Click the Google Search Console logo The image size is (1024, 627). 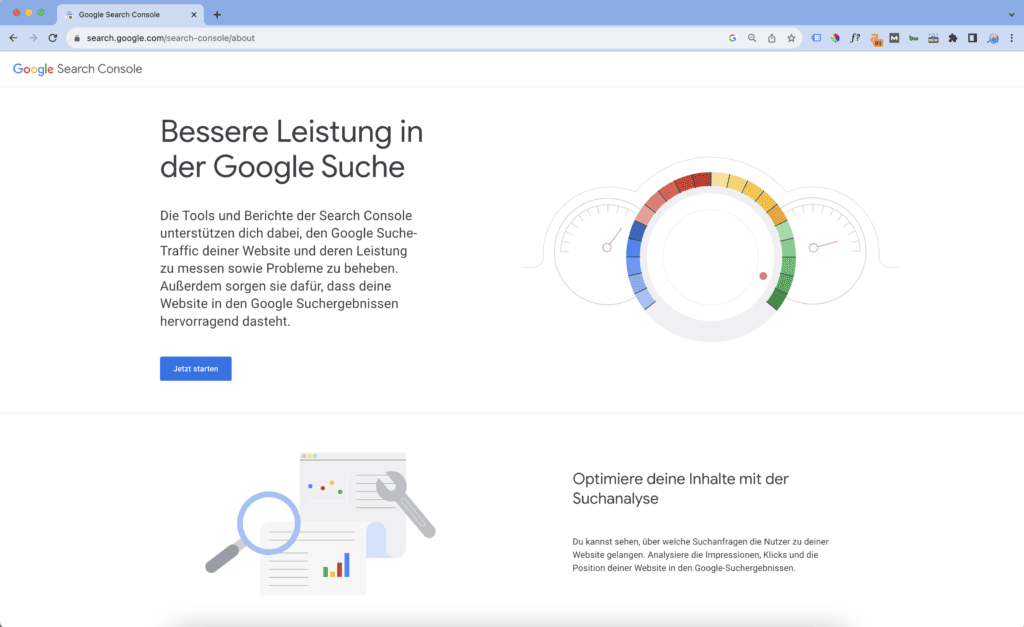point(77,69)
